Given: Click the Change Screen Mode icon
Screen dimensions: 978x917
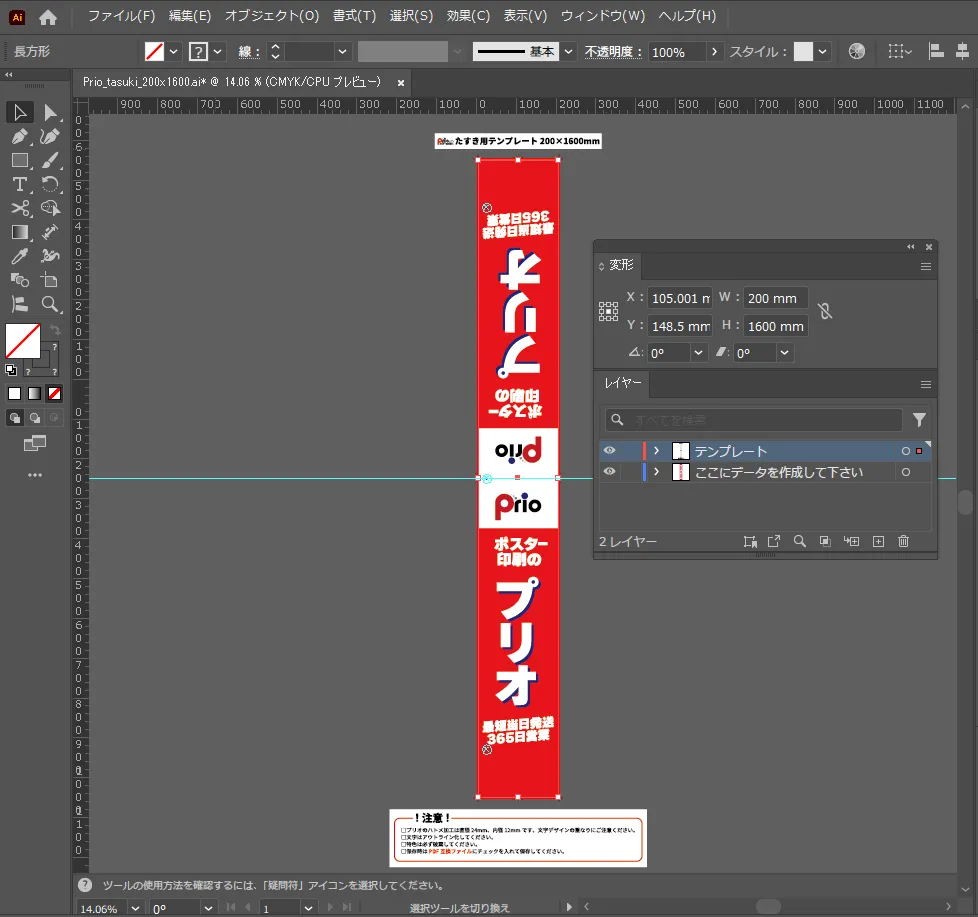Looking at the screenshot, I should 35,444.
